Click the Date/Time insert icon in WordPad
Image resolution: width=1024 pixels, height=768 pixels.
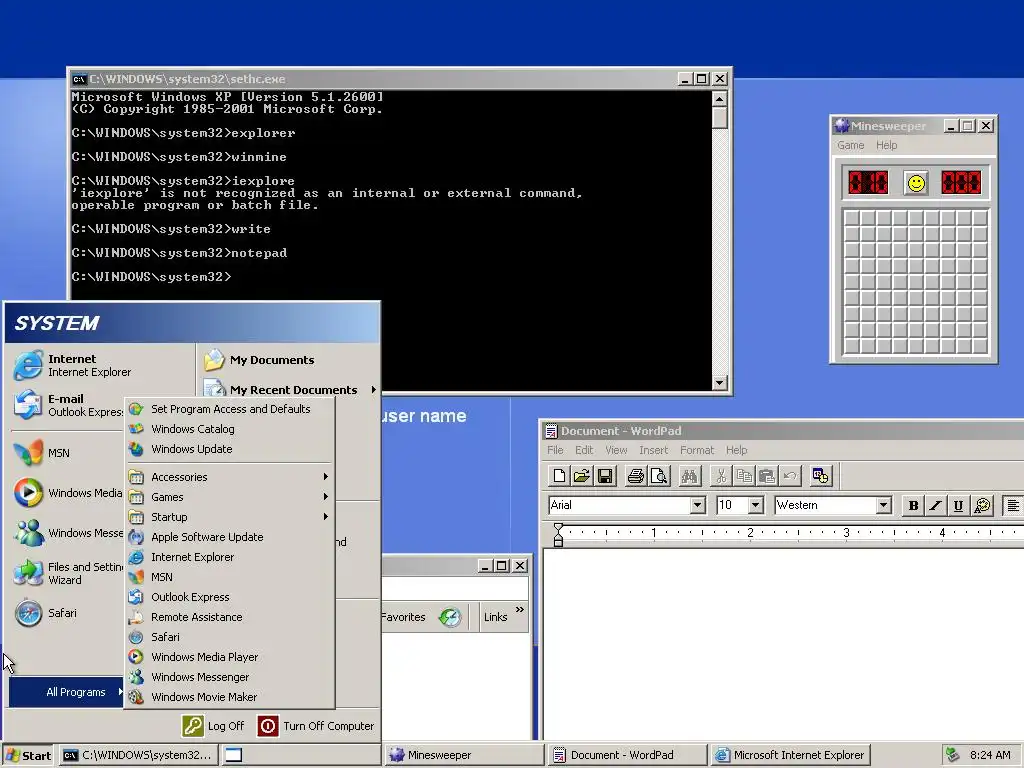[820, 476]
